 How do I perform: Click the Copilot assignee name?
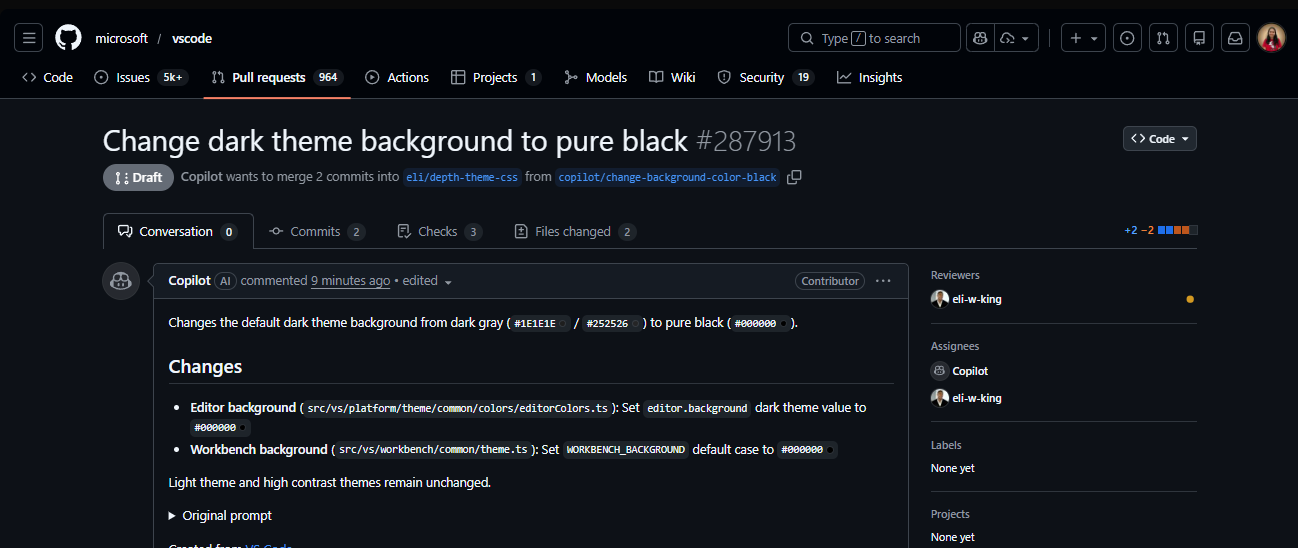click(970, 371)
